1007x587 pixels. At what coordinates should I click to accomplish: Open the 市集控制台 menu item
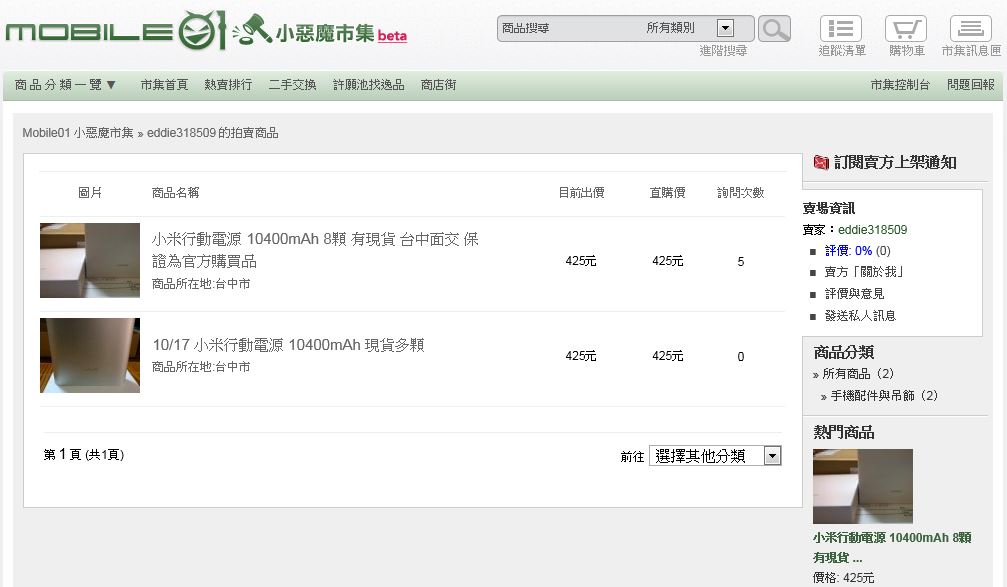900,85
